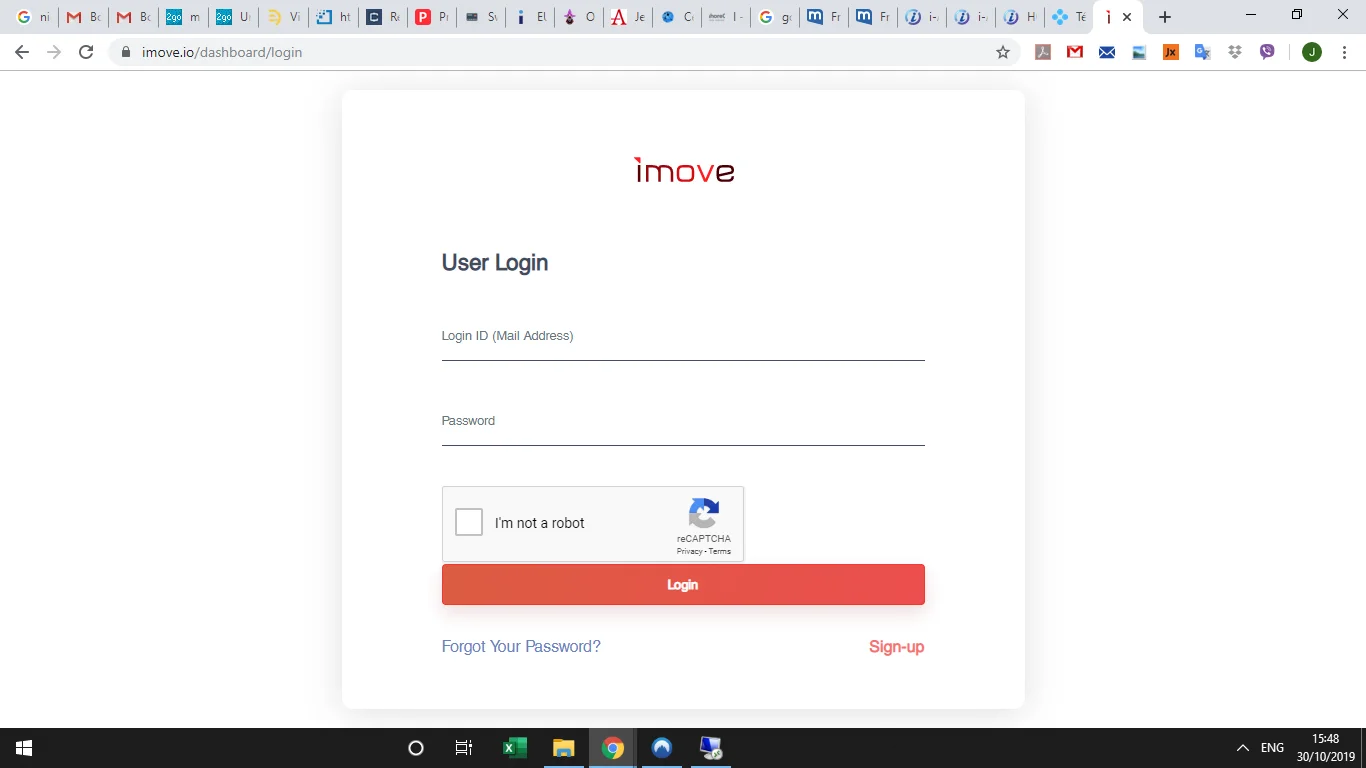Open the Adobe Acrobat PDF extension

pos(1043,52)
